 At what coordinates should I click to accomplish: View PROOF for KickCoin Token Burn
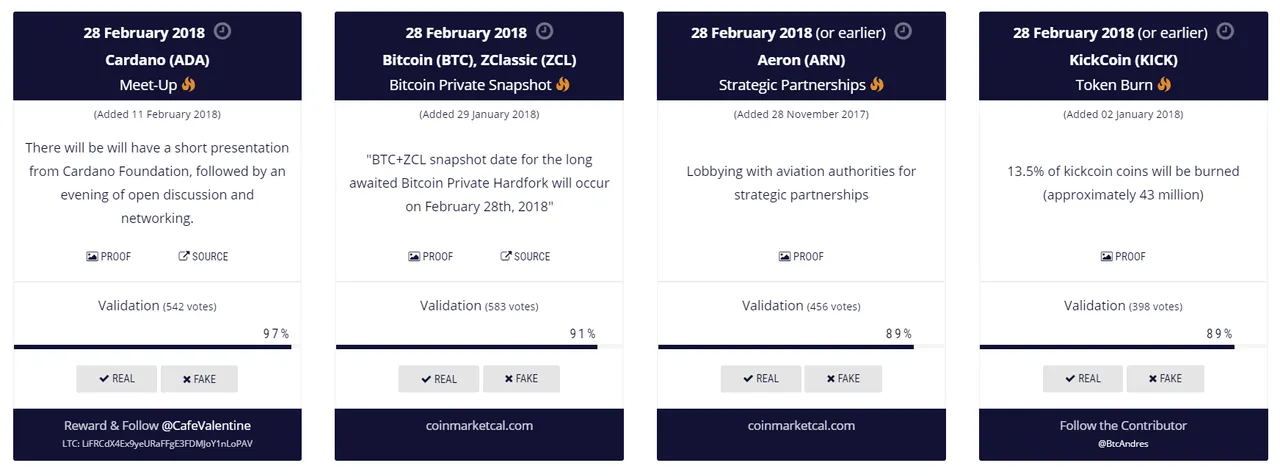point(1124,257)
